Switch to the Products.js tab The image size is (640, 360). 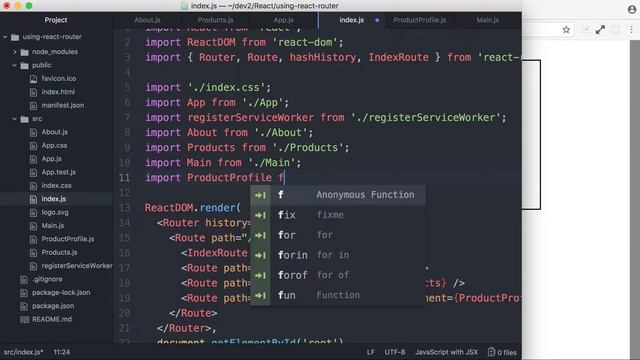215,20
